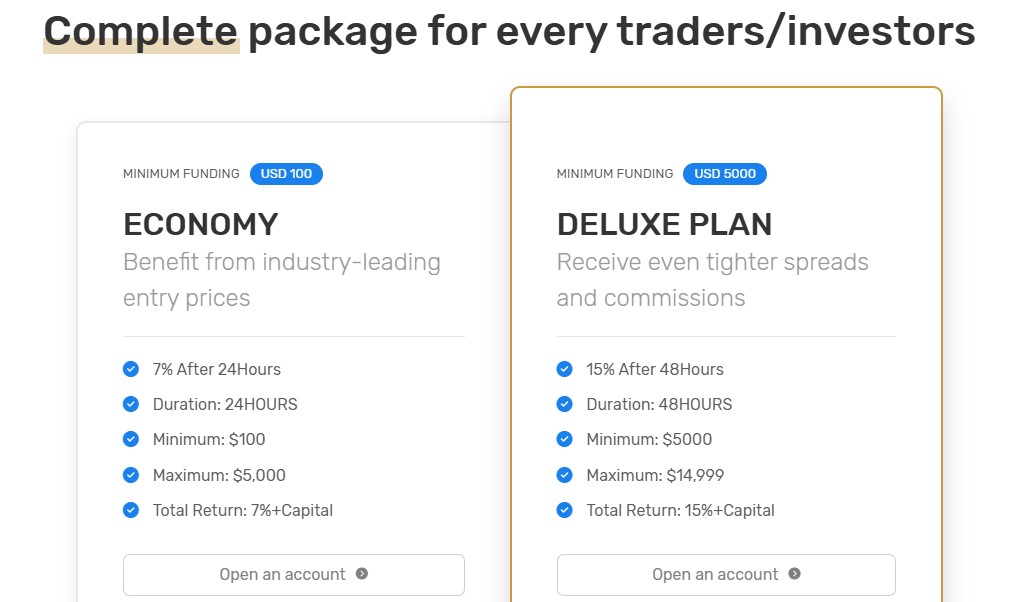The height and width of the screenshot is (602, 1021).
Task: Click checkmark icon next to 15% After 48Hours
Action: pos(565,369)
